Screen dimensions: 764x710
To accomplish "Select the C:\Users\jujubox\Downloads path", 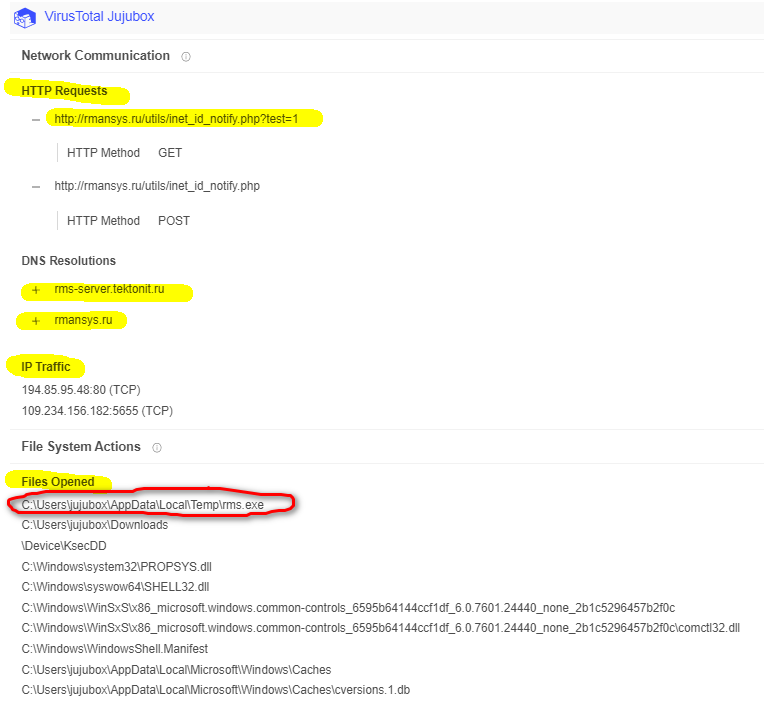I will pyautogui.click(x=95, y=525).
